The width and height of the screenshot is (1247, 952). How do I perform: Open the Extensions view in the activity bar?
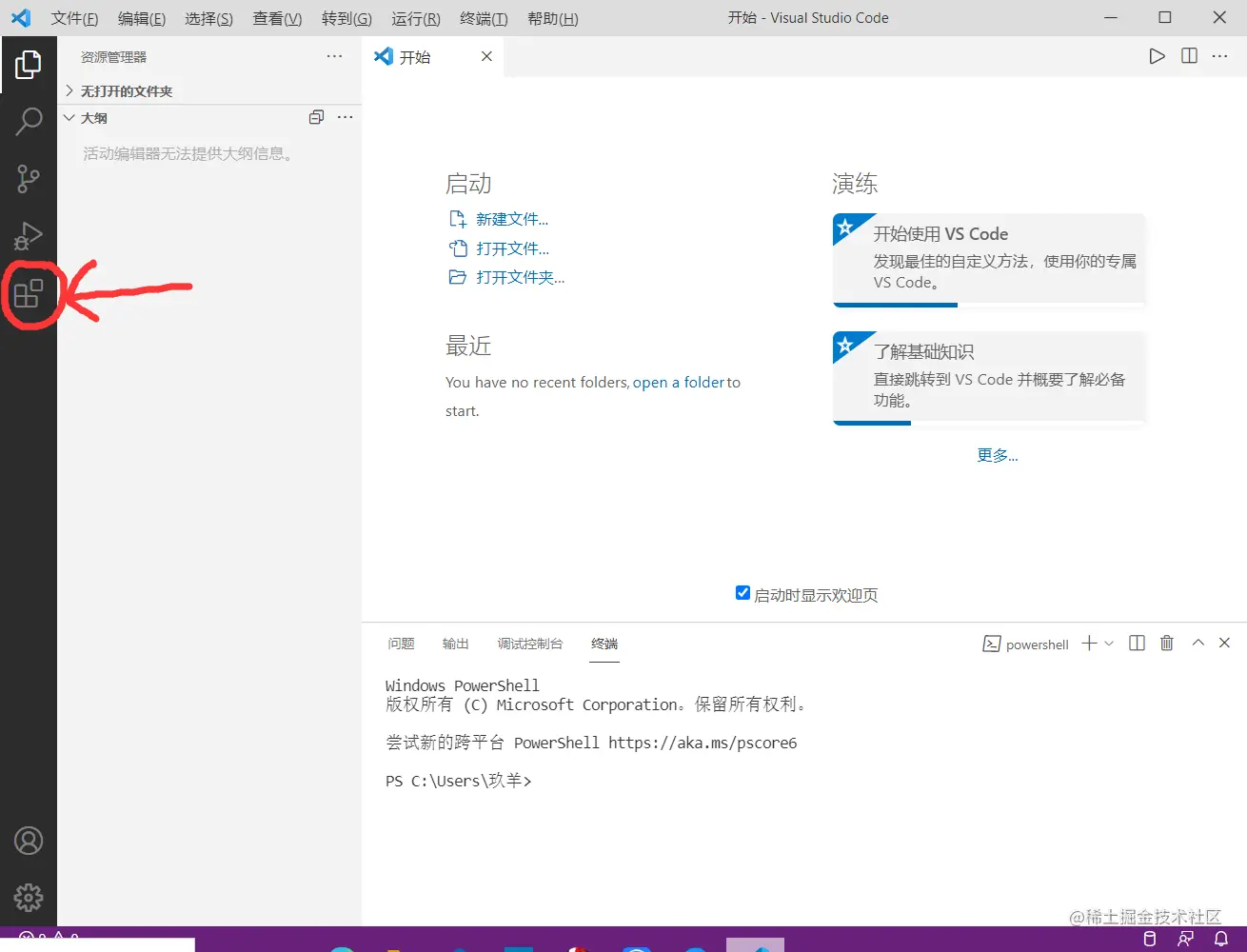click(29, 293)
